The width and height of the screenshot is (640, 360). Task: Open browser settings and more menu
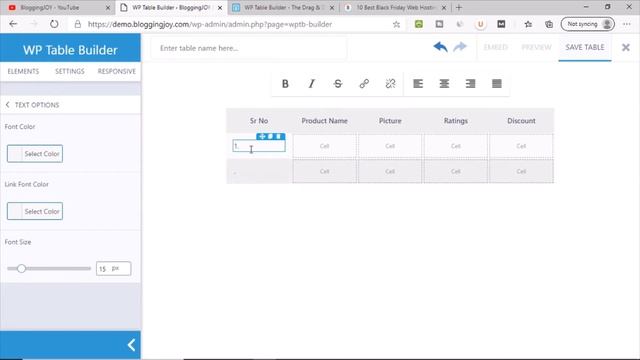click(627, 24)
